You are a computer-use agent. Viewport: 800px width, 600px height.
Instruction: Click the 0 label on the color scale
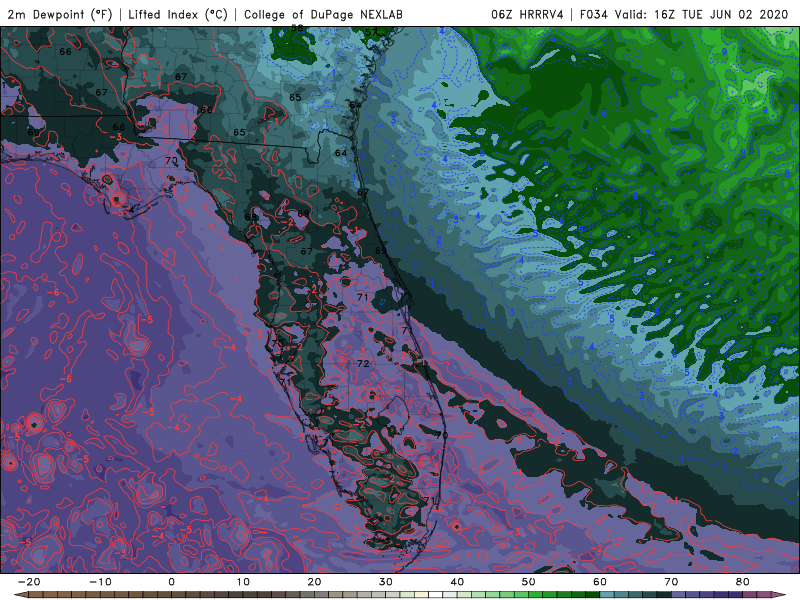pyautogui.click(x=171, y=582)
